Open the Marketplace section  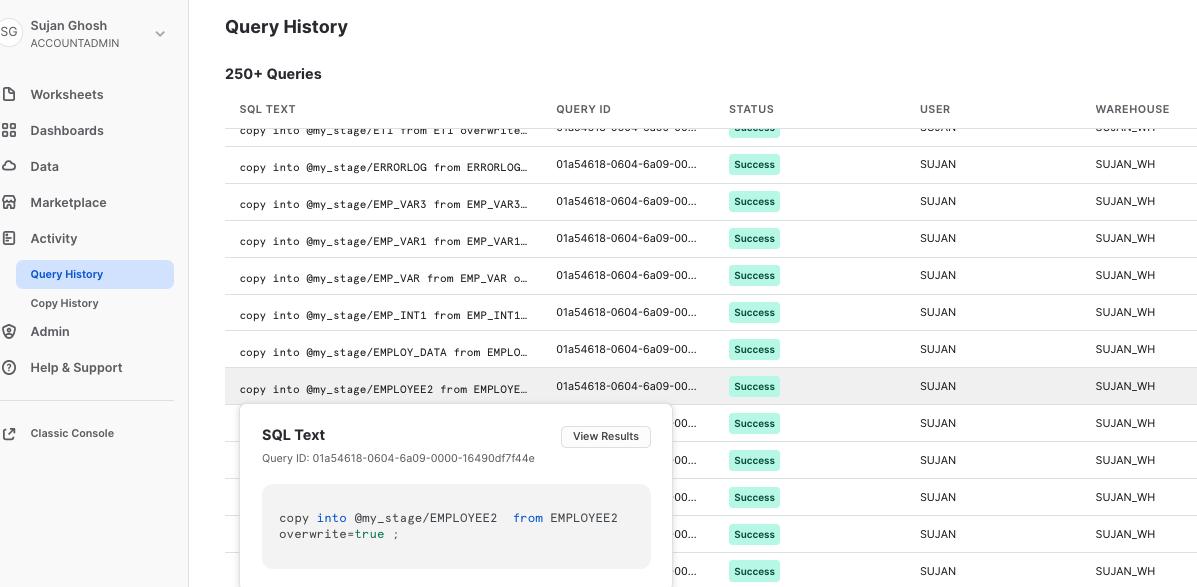(68, 202)
